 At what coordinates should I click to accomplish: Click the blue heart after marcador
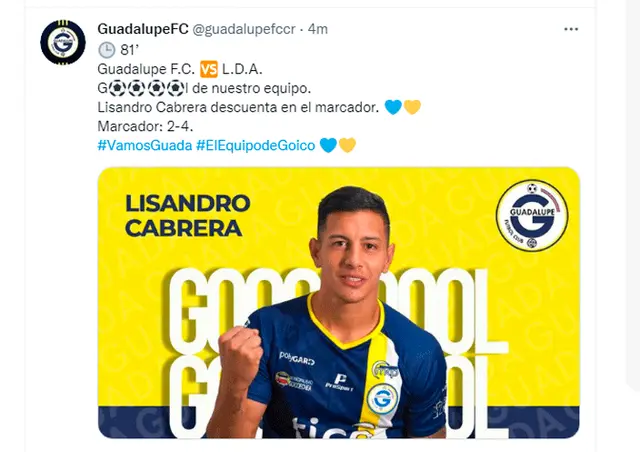(393, 107)
